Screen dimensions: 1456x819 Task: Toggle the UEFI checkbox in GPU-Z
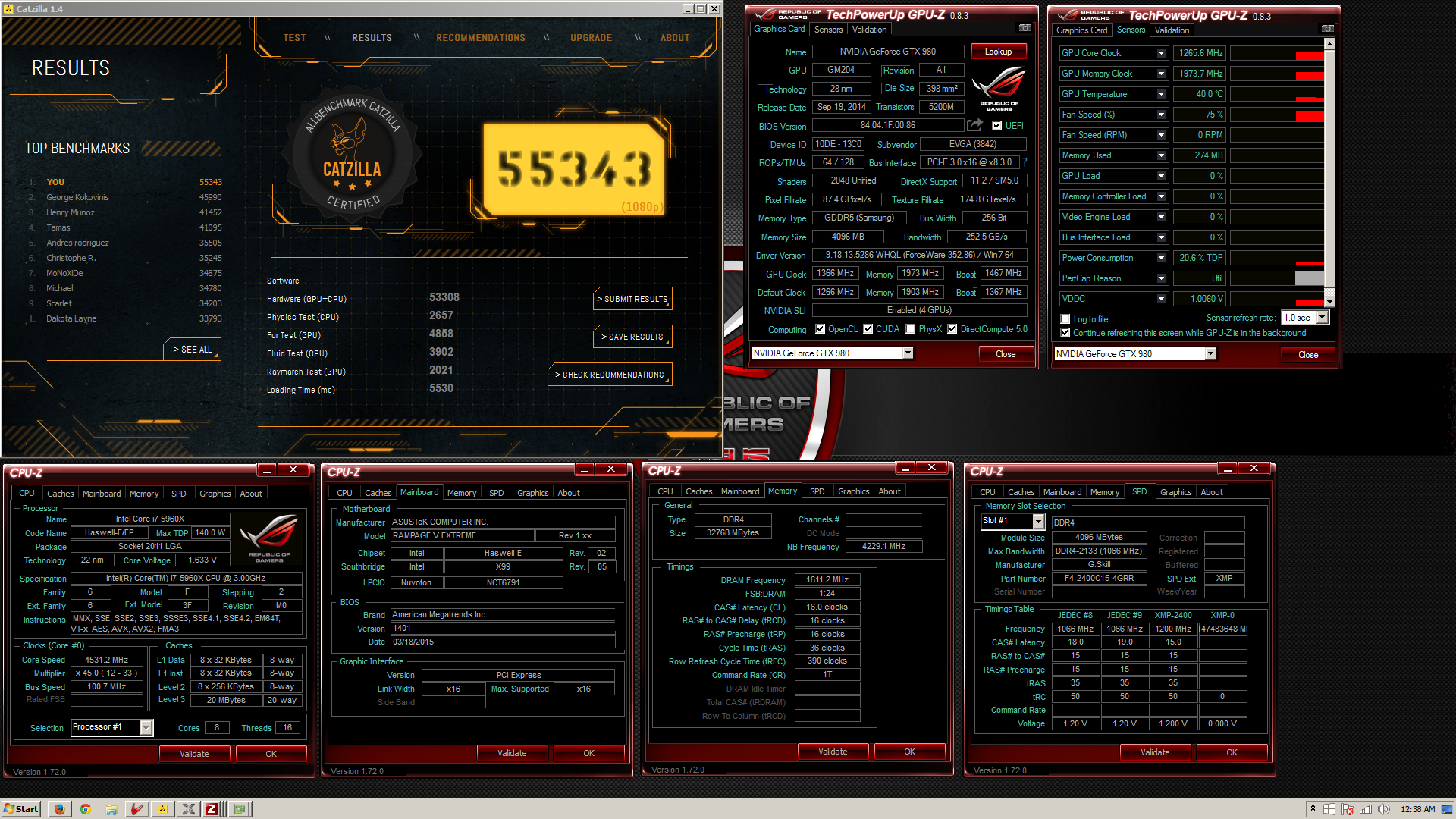[x=997, y=126]
